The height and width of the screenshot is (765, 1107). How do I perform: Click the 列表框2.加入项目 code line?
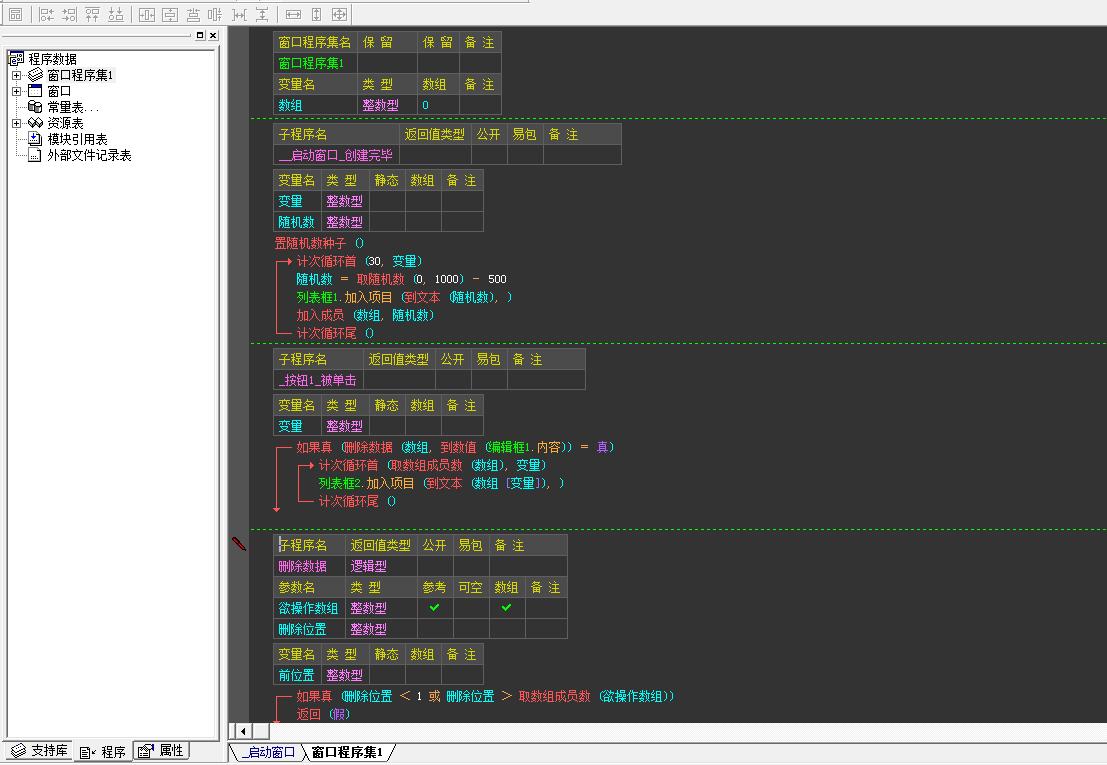pos(441,483)
